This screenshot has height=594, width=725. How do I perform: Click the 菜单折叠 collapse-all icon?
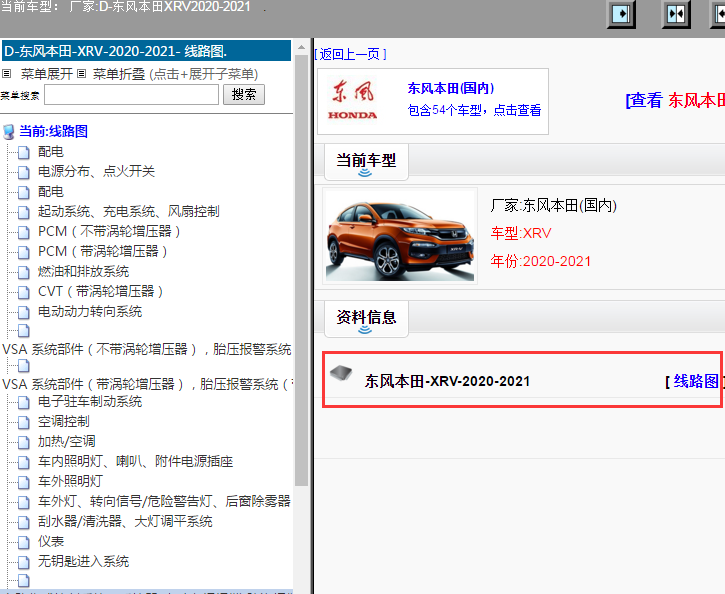[81, 73]
